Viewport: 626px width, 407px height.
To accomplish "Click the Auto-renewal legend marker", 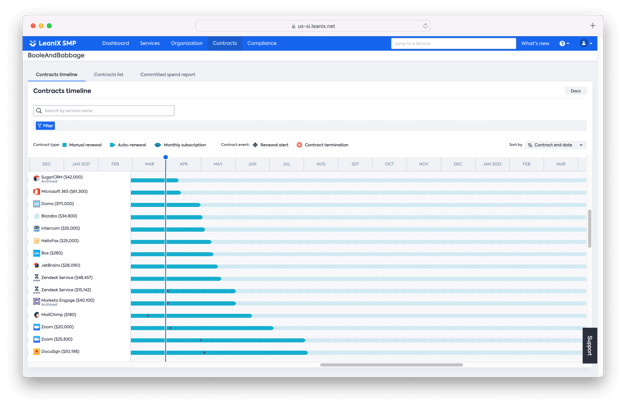I will click(113, 145).
